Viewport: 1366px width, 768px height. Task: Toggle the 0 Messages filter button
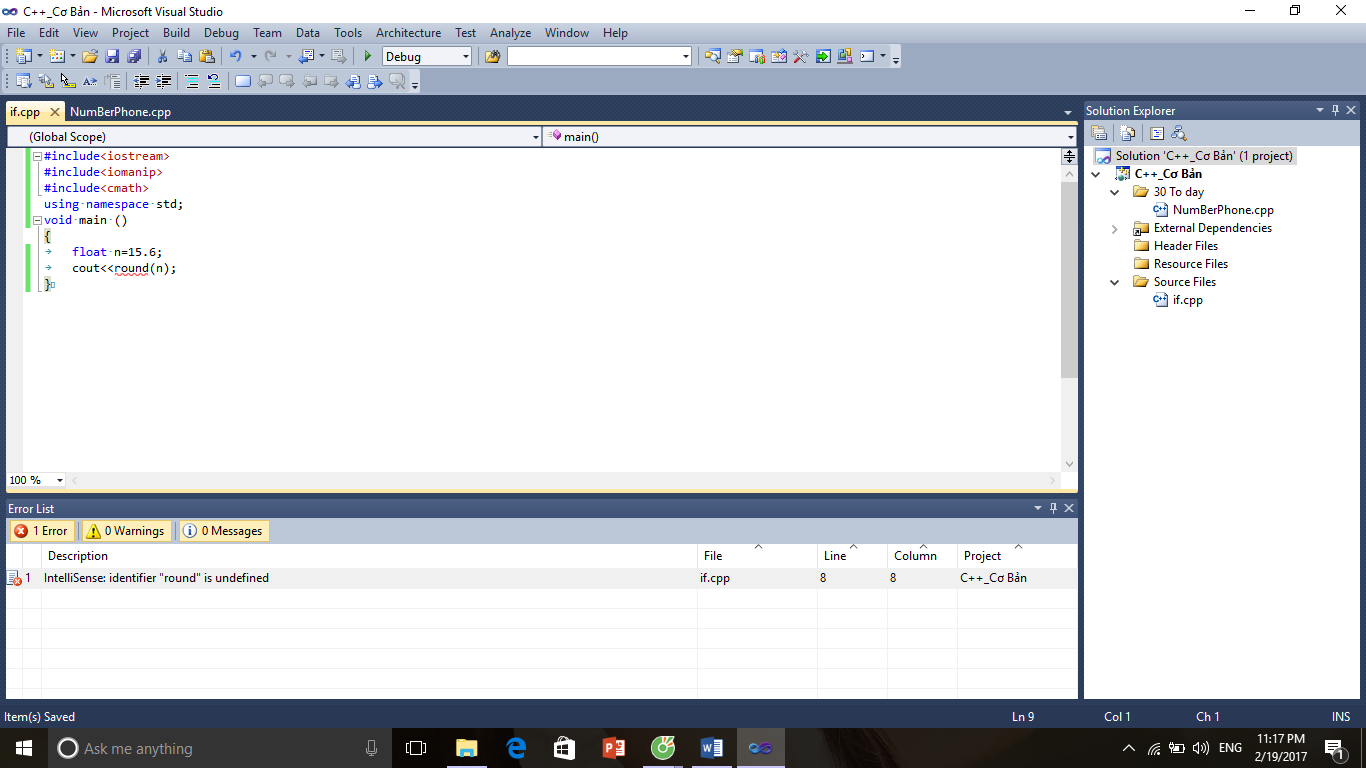tap(224, 531)
